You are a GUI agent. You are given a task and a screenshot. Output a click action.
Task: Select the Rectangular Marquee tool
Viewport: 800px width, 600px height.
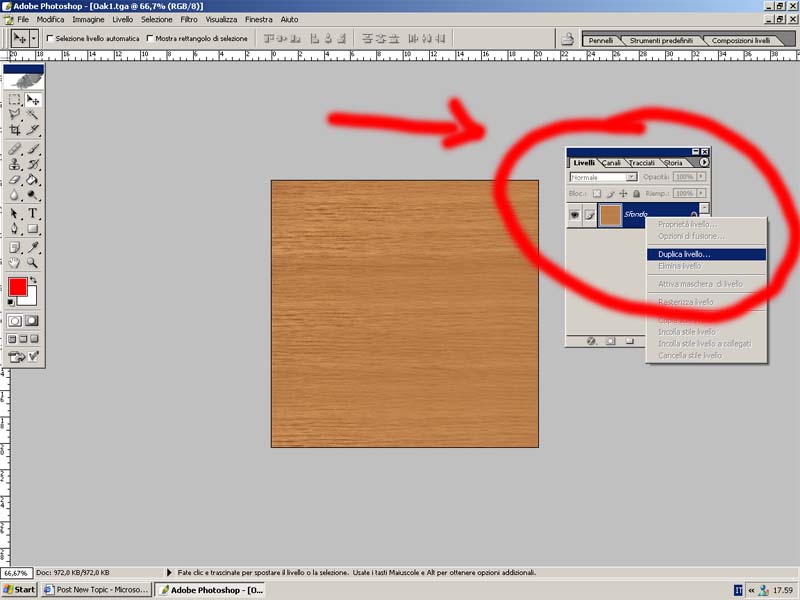pos(15,100)
